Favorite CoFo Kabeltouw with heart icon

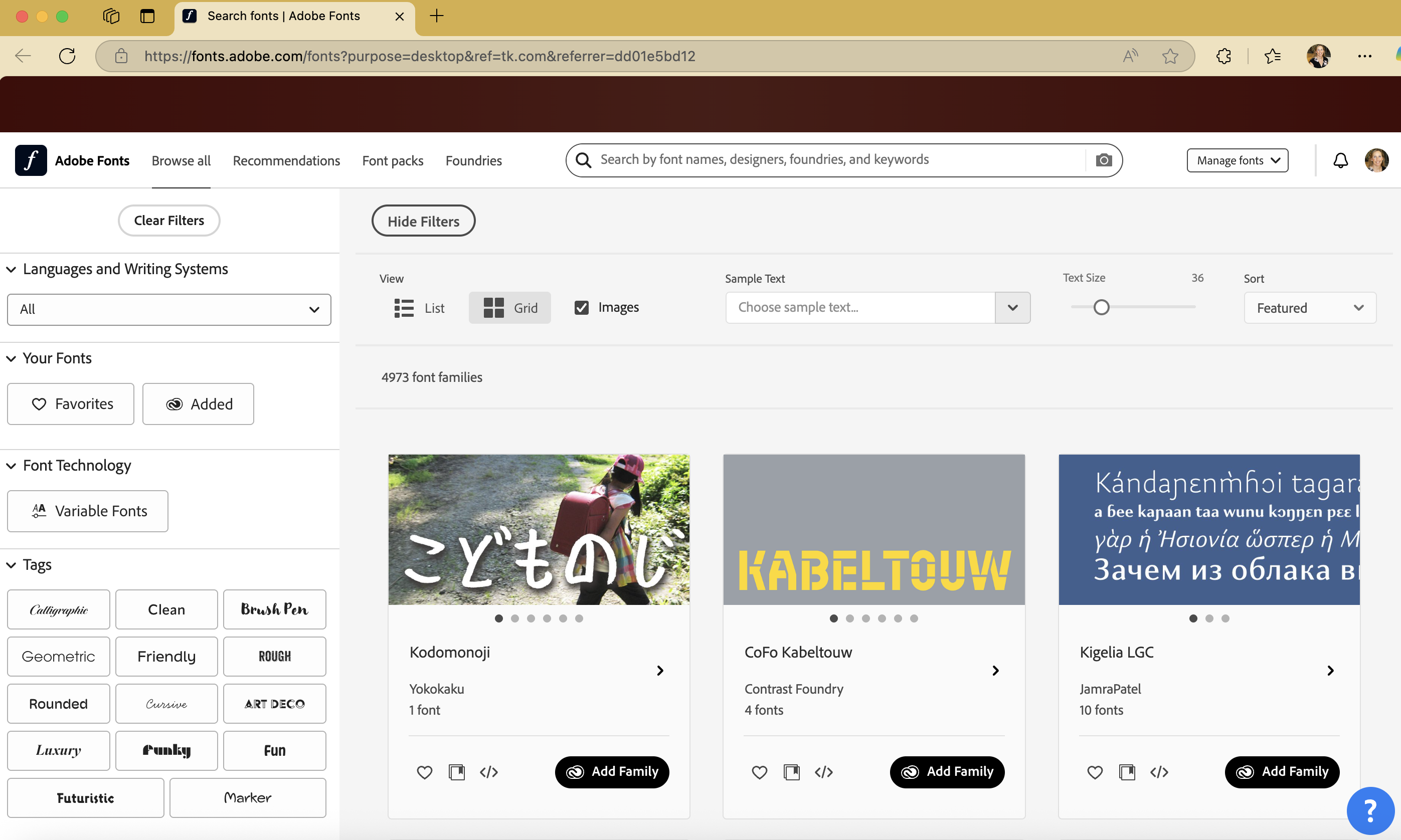click(x=759, y=772)
